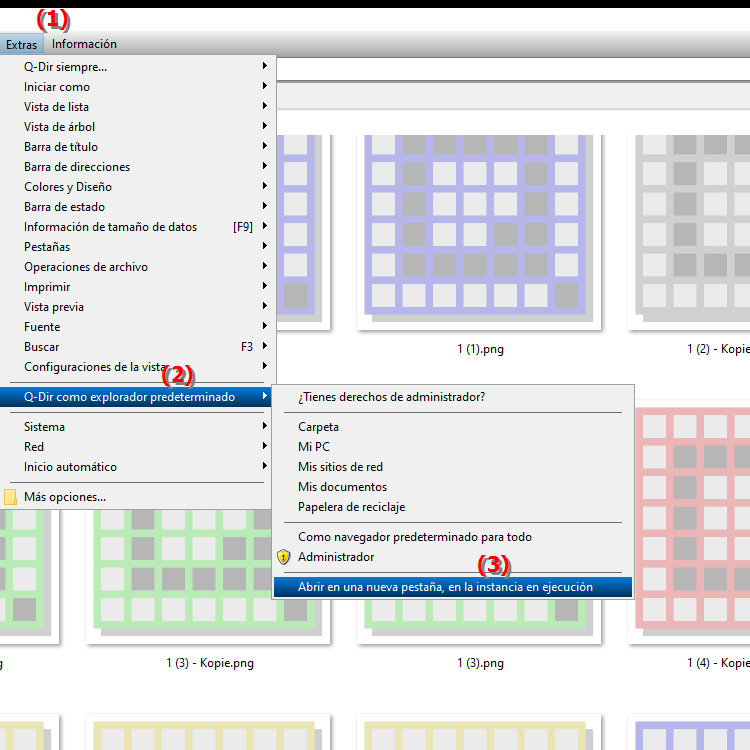Viewport: 750px width, 750px height.
Task: Select thumbnail of 1 (1).png
Action: pyautogui.click(x=480, y=230)
